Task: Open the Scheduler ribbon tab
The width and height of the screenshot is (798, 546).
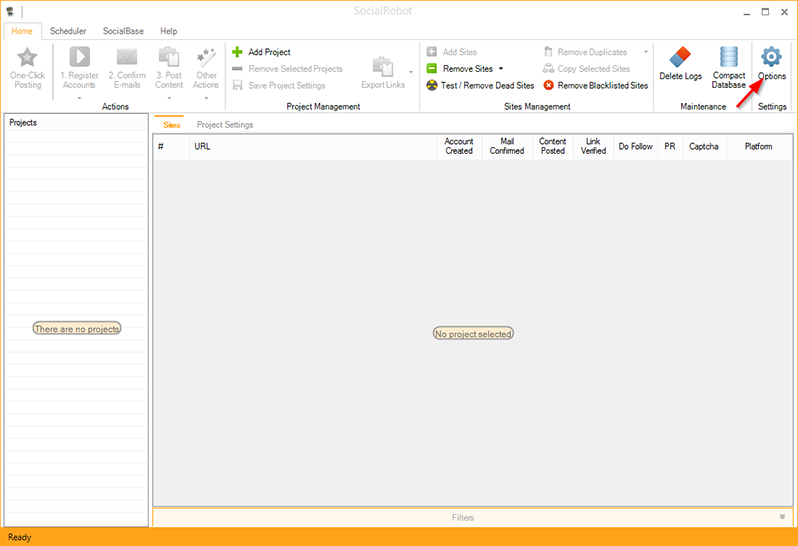Action: click(68, 31)
